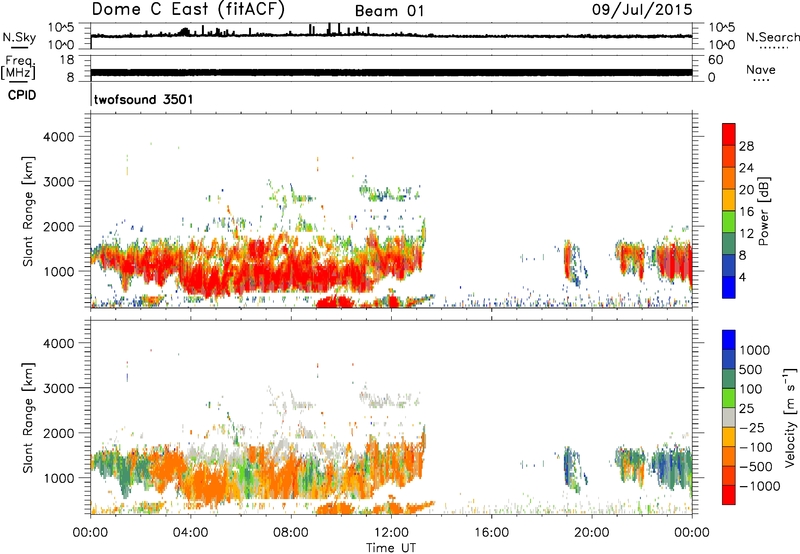Click the blue top of the Velocity colorbar

point(729,340)
